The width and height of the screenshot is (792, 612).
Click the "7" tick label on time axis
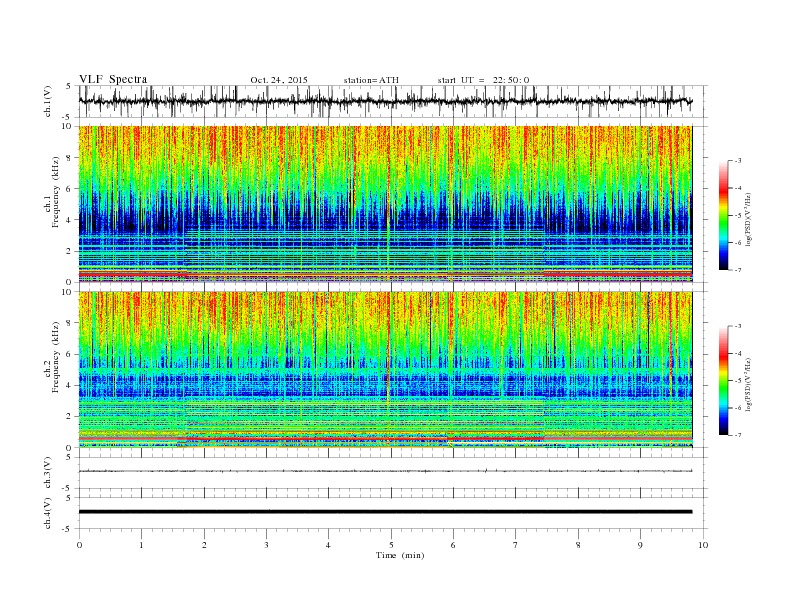(x=516, y=545)
